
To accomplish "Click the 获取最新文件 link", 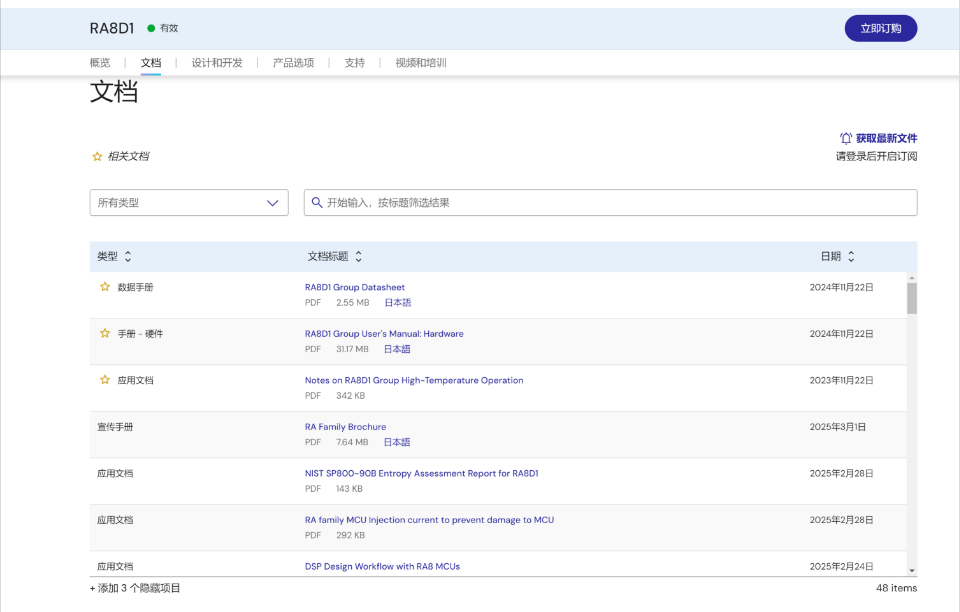I will (x=886, y=138).
